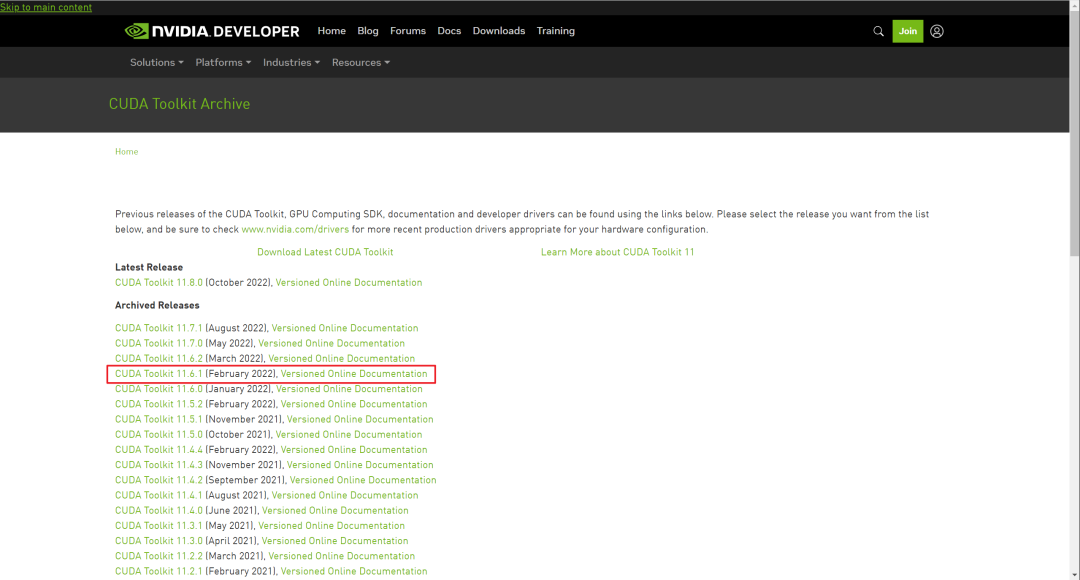This screenshot has height=580, width=1080.
Task: Open the www.nvidia.com/drivers link
Action: click(295, 229)
